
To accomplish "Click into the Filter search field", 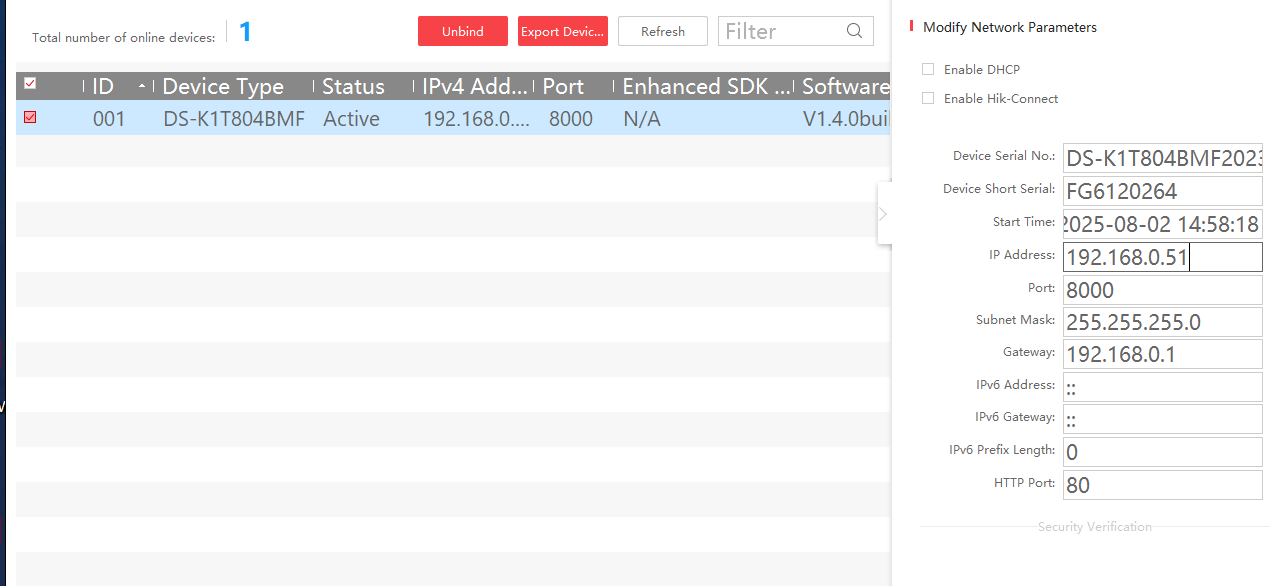I will click(780, 31).
